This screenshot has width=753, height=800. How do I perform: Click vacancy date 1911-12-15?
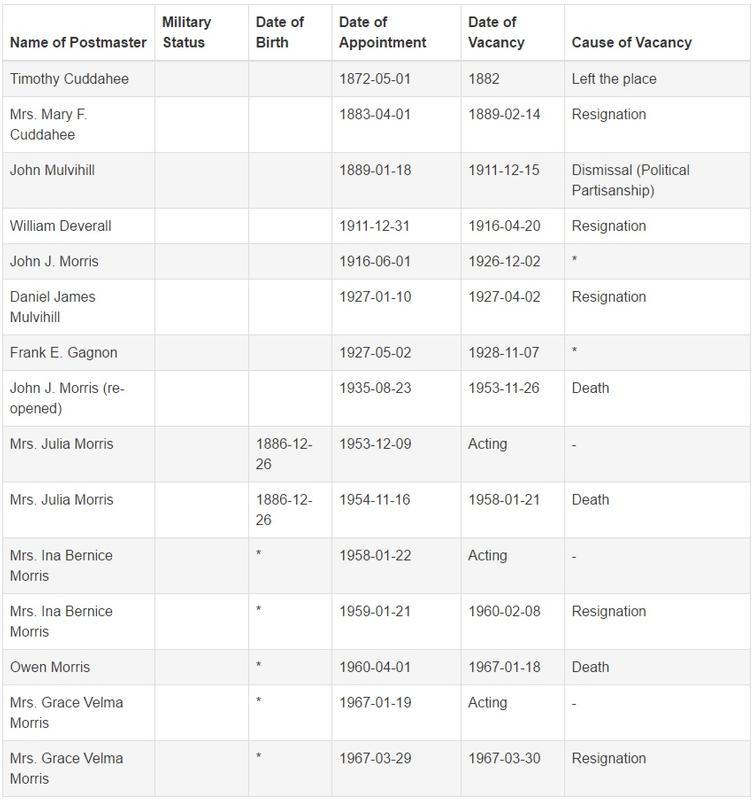[x=504, y=170]
